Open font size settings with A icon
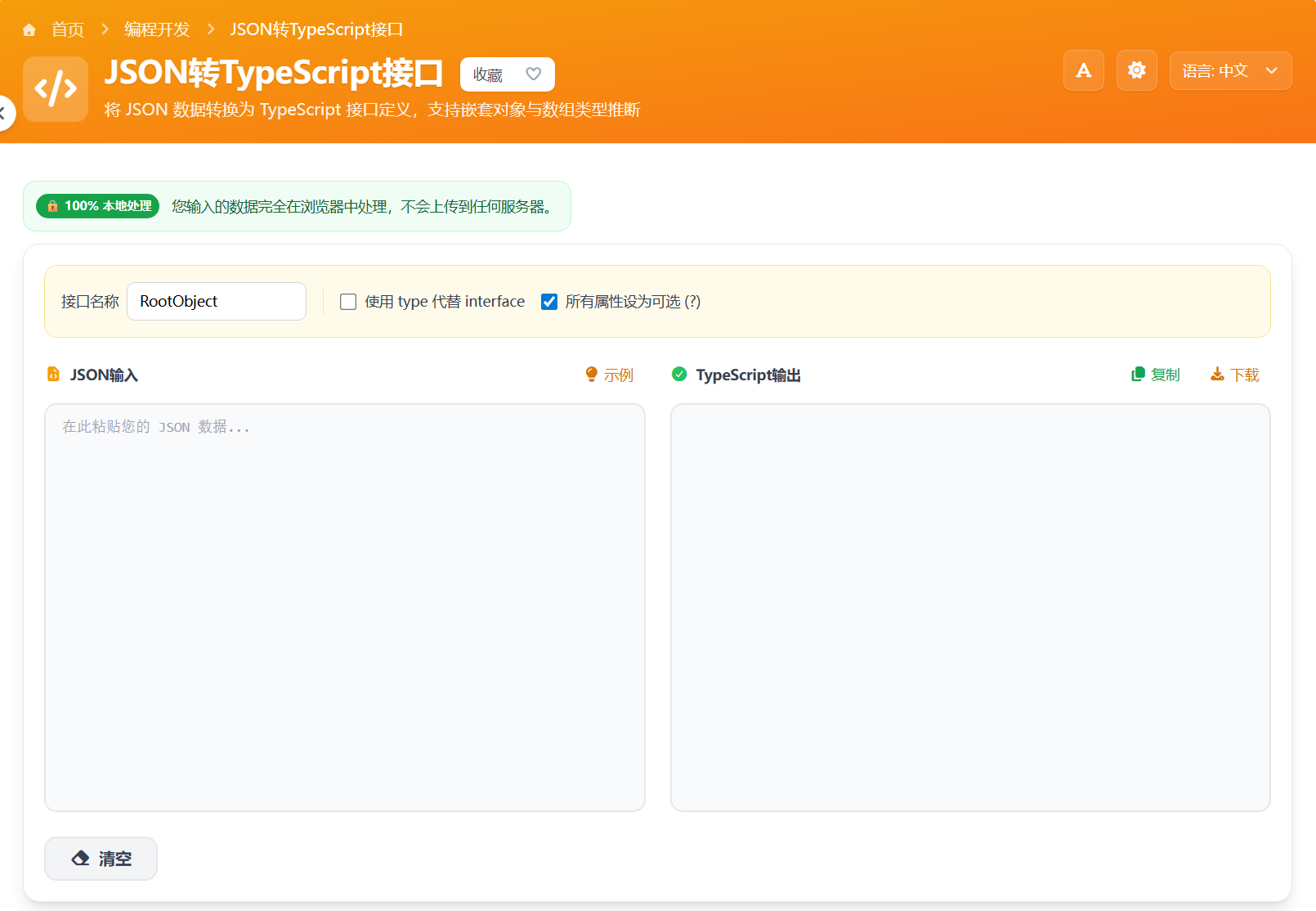The width and height of the screenshot is (1316, 911). [1083, 71]
